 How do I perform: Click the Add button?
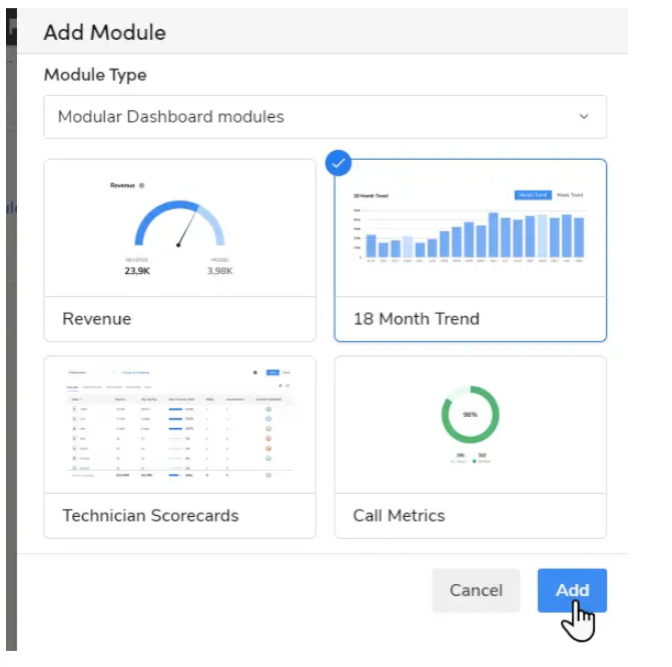[x=572, y=590]
